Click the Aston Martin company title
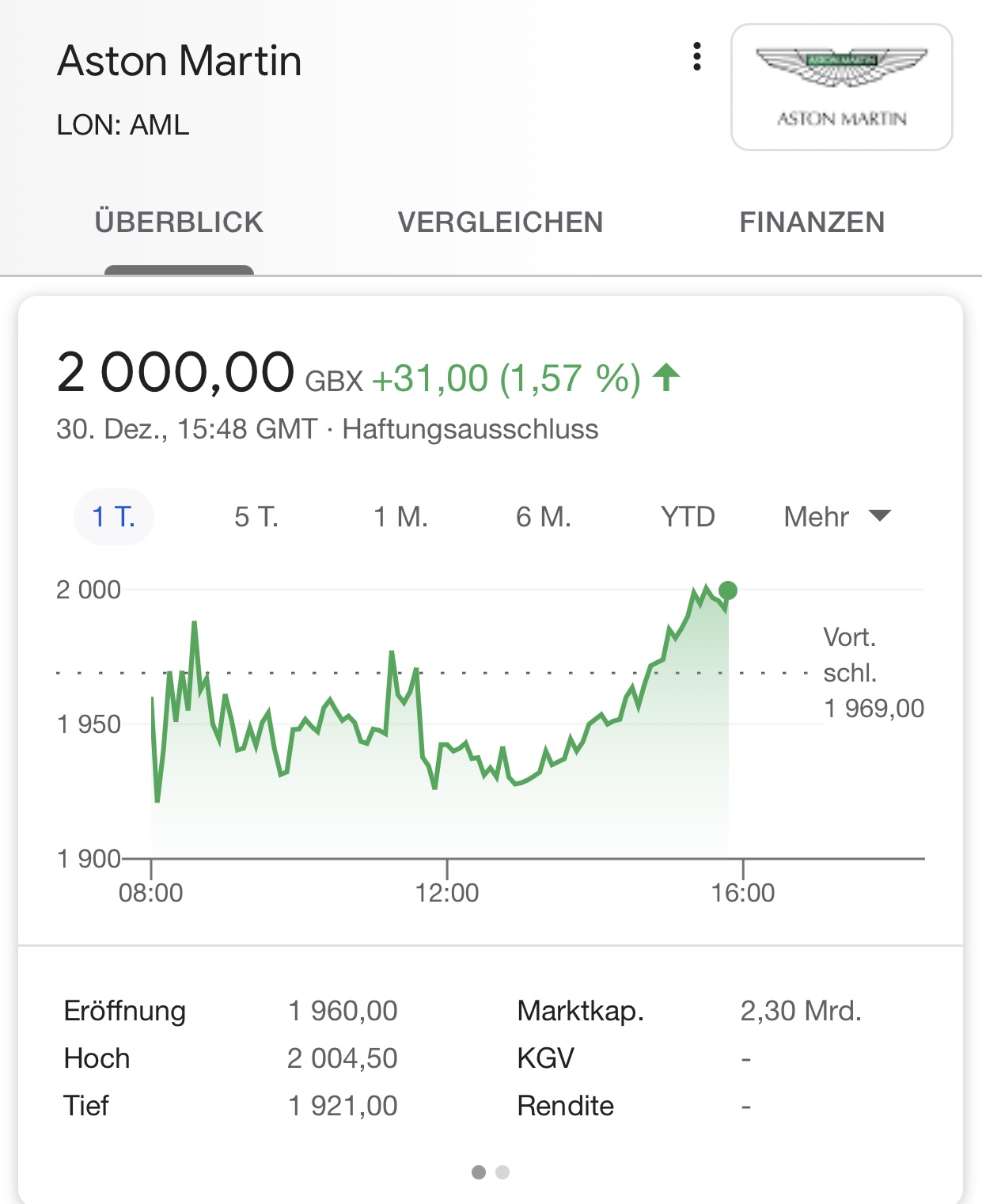This screenshot has height=1204, width=982. click(180, 61)
